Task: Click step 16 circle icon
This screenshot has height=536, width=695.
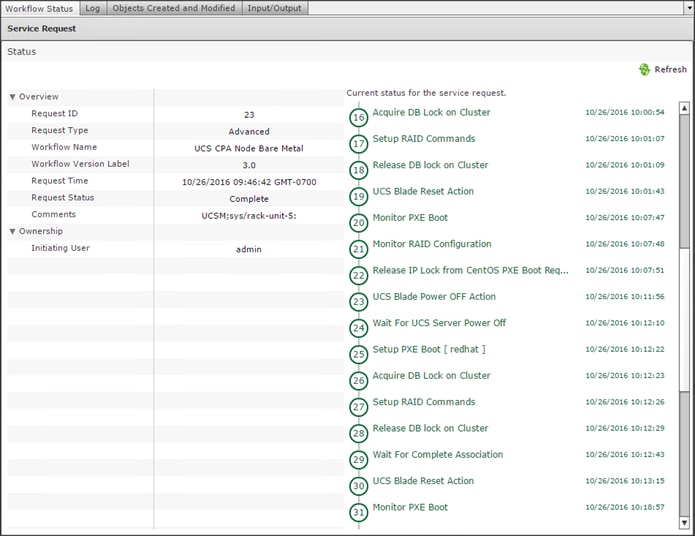Action: (359, 117)
